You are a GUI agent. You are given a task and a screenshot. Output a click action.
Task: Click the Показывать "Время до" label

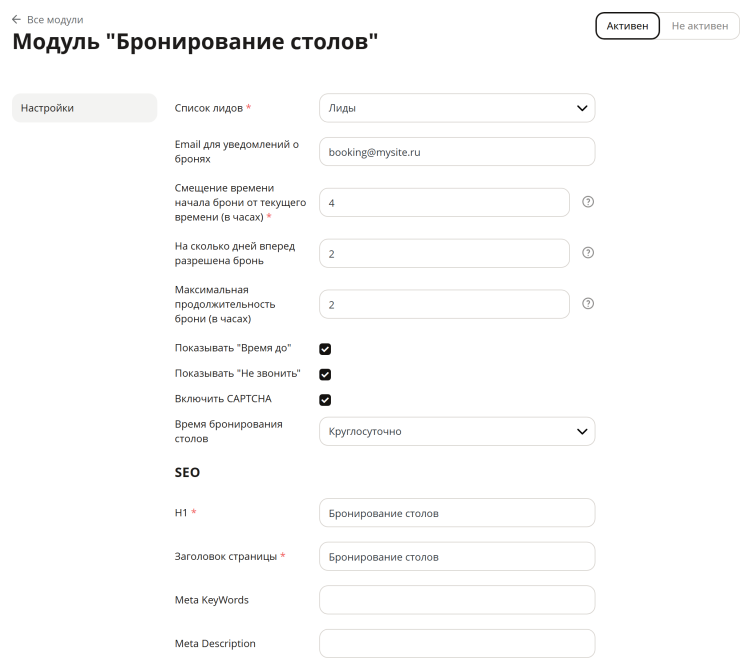point(233,348)
